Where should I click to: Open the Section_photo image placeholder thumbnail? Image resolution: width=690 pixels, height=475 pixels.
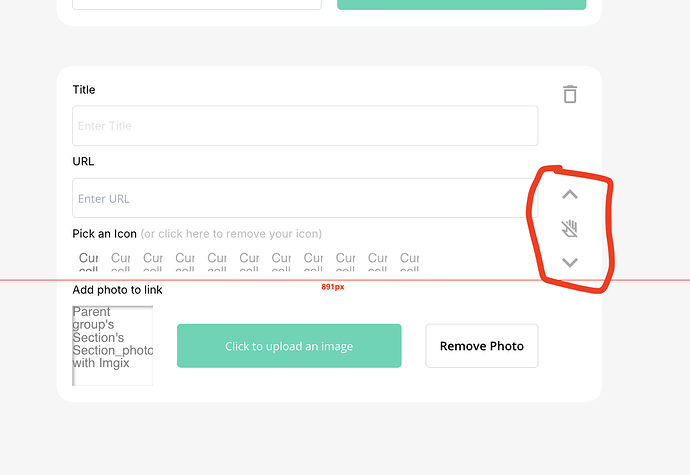[113, 346]
